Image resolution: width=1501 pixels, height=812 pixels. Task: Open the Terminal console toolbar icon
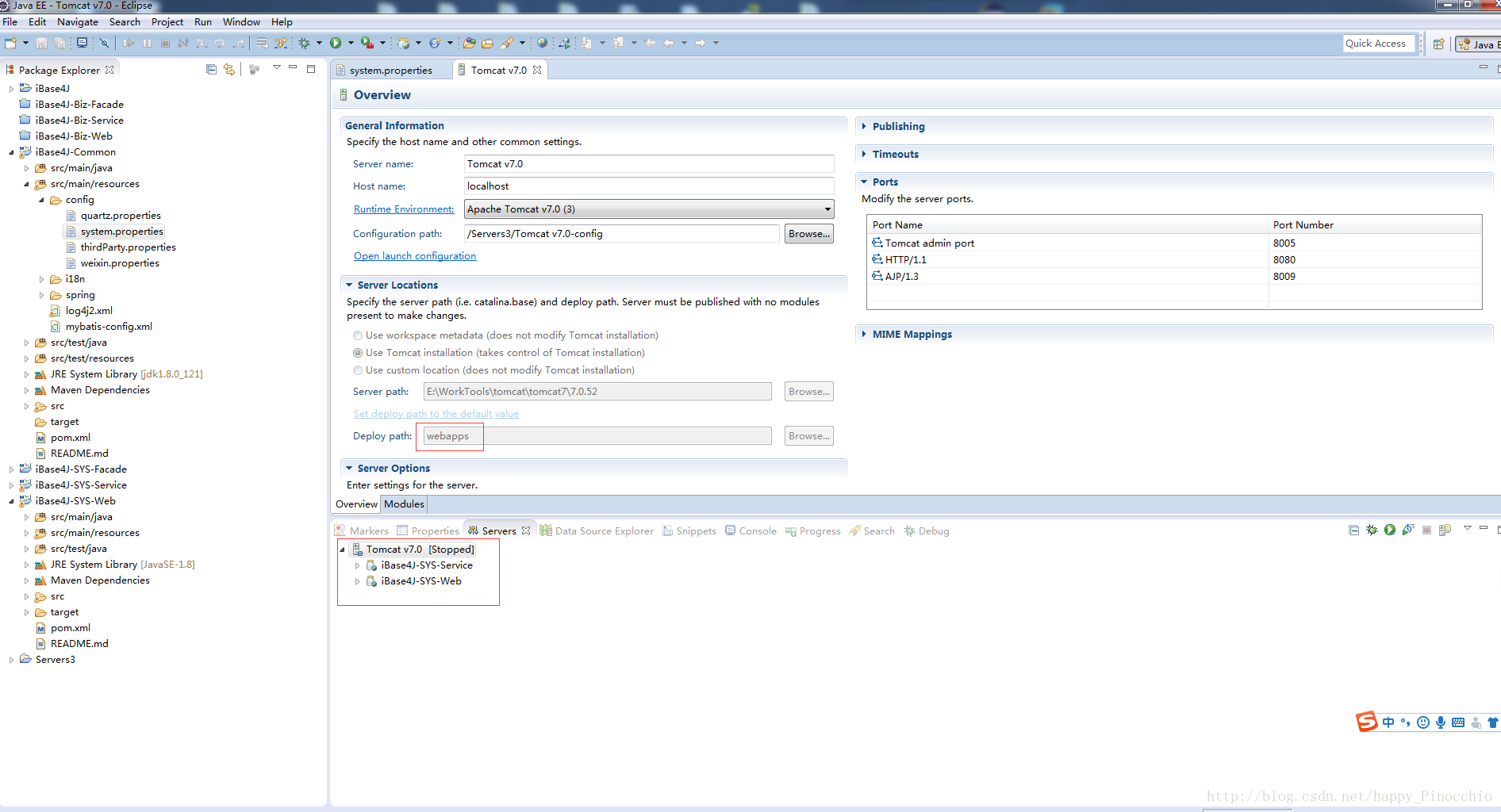coord(82,43)
